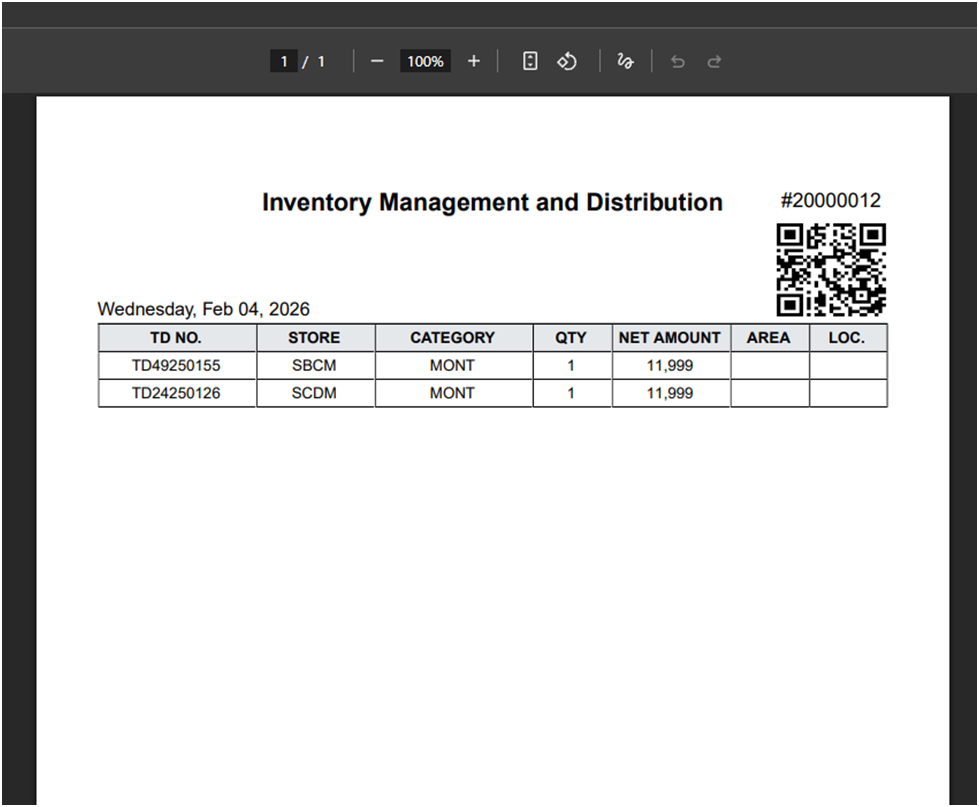The height and width of the screenshot is (807, 979).
Task: Click the TD24250126 cell
Action: (176, 394)
